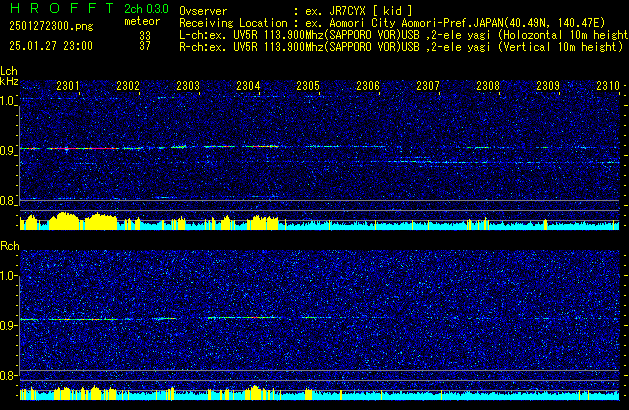Select the 2303 time marker
The image size is (629, 410).
[x=188, y=85]
